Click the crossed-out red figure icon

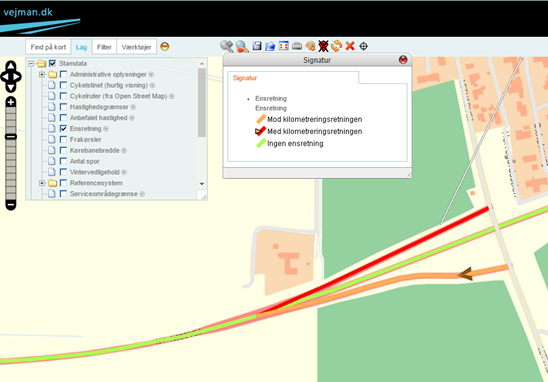(323, 46)
